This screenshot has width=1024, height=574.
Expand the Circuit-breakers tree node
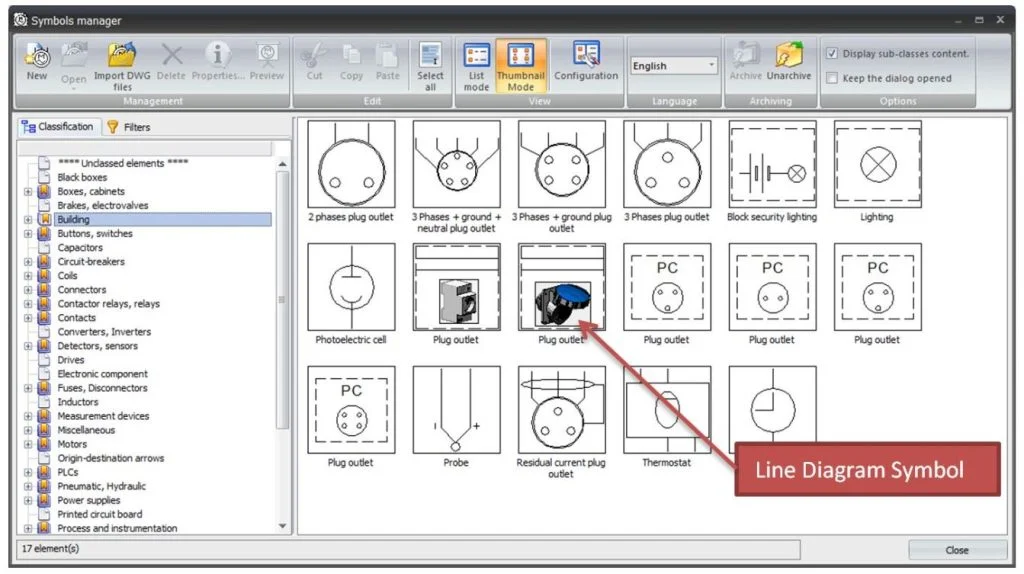coord(28,262)
